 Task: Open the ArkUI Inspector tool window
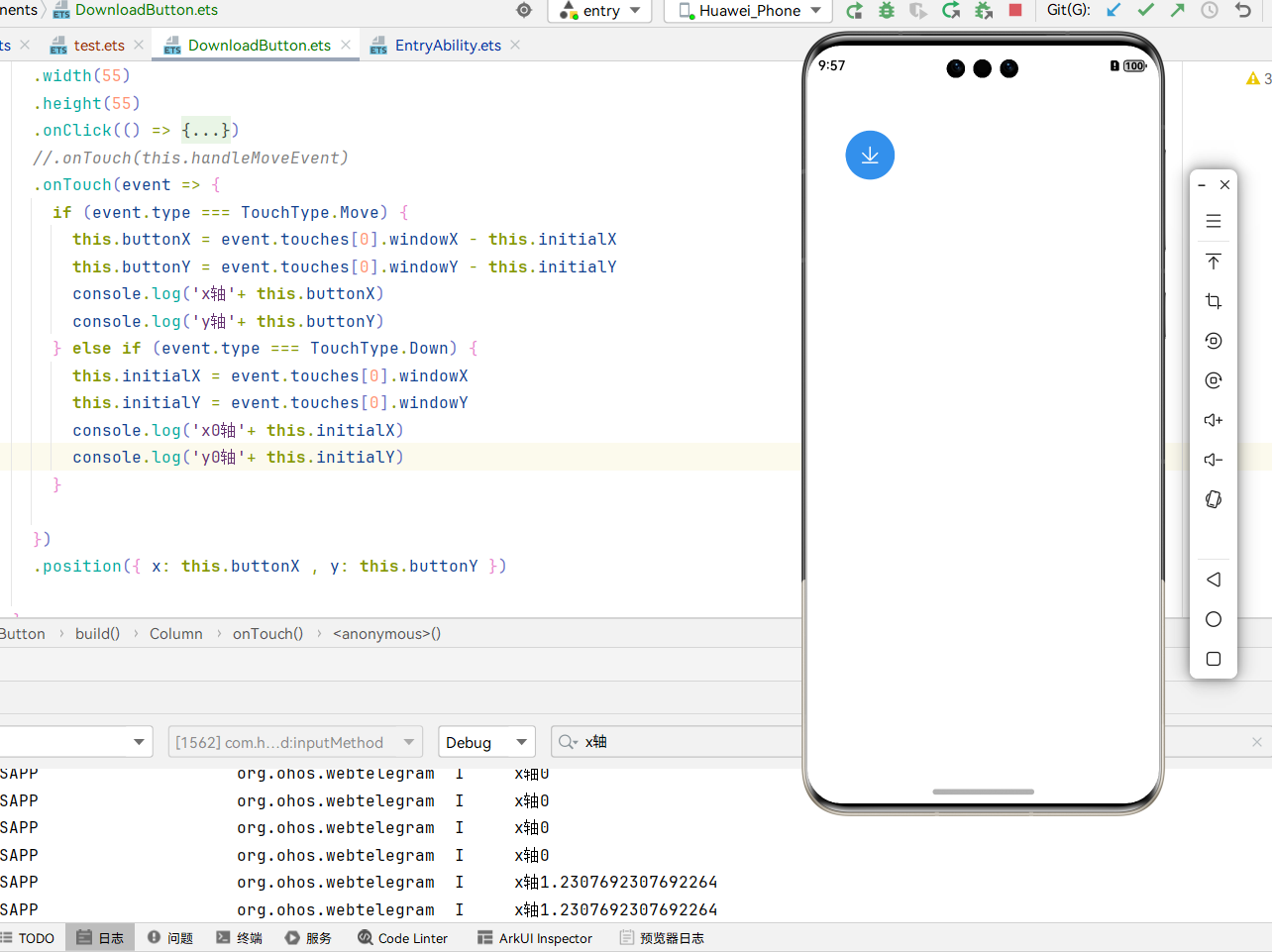535,938
